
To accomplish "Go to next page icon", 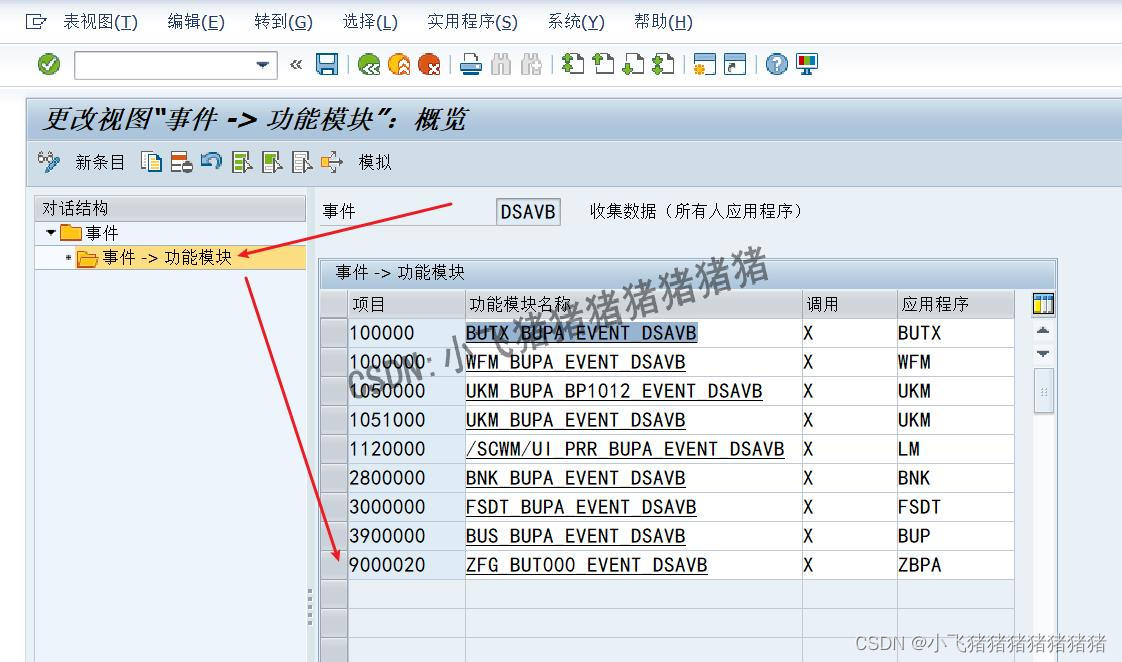I will tap(633, 64).
